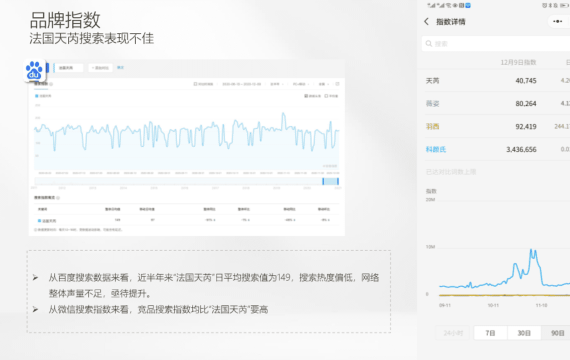Select the 30日 time range tab

pos(524,333)
